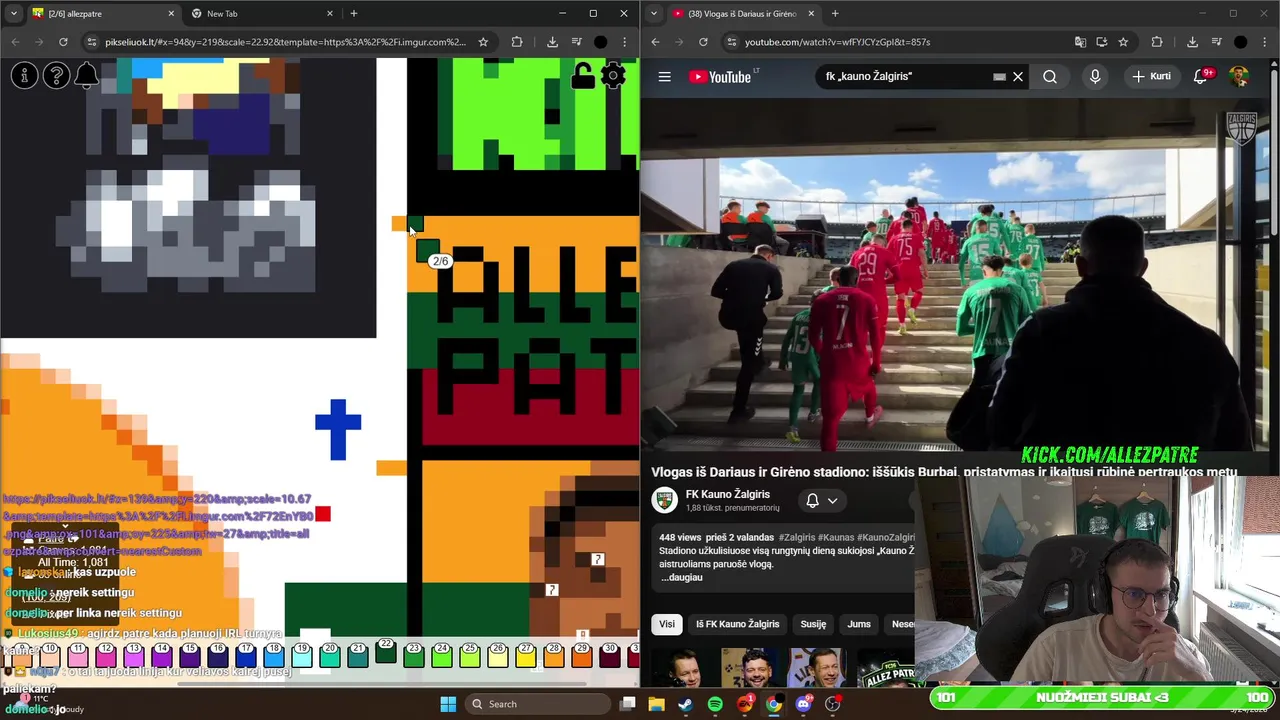Close the New Tab tab
Viewport: 1280px width, 720px height.
[x=330, y=14]
